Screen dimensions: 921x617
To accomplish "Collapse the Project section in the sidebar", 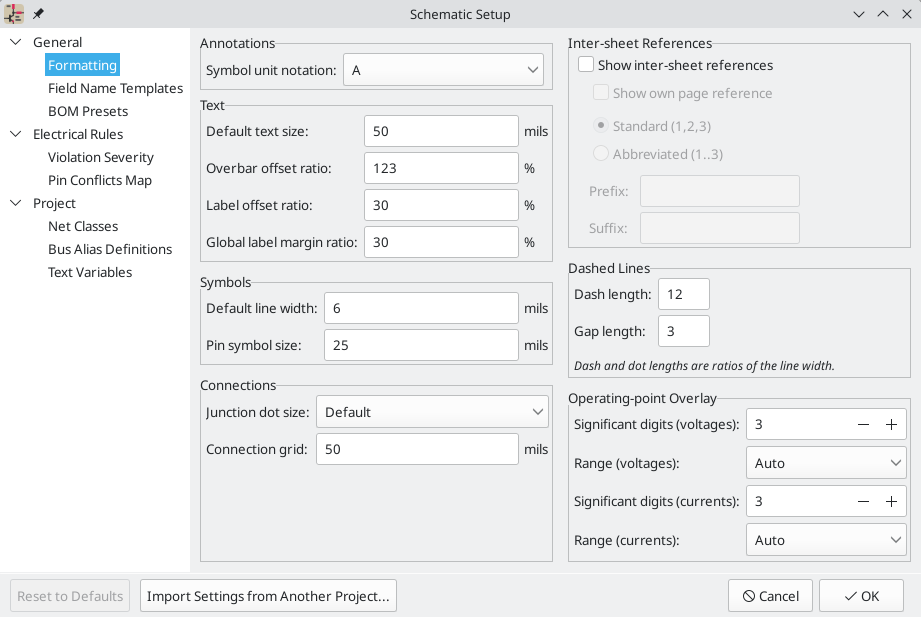I will pyautogui.click(x=14, y=203).
